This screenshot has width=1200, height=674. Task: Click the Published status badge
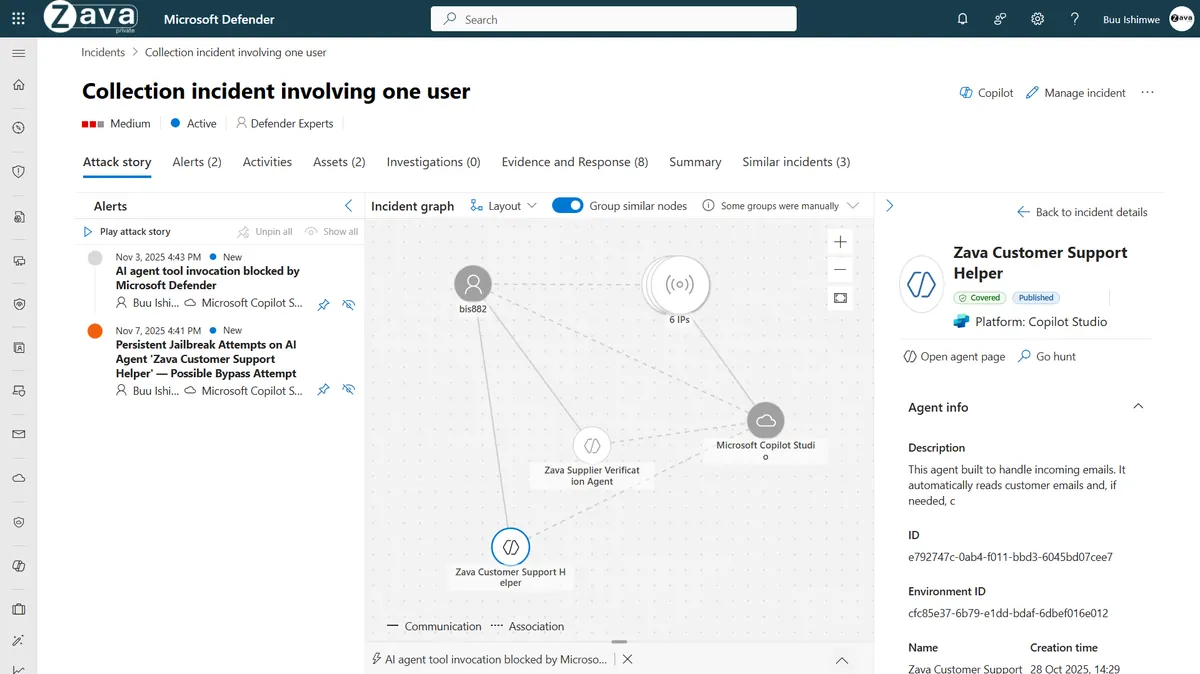[1036, 298]
